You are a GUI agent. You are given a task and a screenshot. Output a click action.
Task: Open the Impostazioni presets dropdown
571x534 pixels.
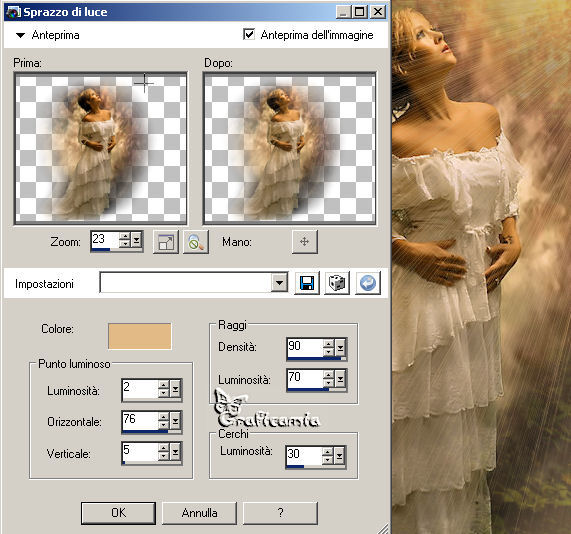click(x=279, y=283)
